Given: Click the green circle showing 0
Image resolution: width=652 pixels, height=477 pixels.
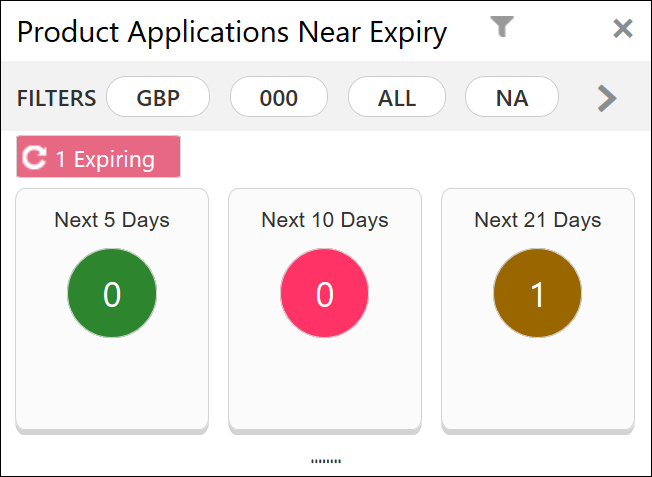Looking at the screenshot, I should [112, 293].
